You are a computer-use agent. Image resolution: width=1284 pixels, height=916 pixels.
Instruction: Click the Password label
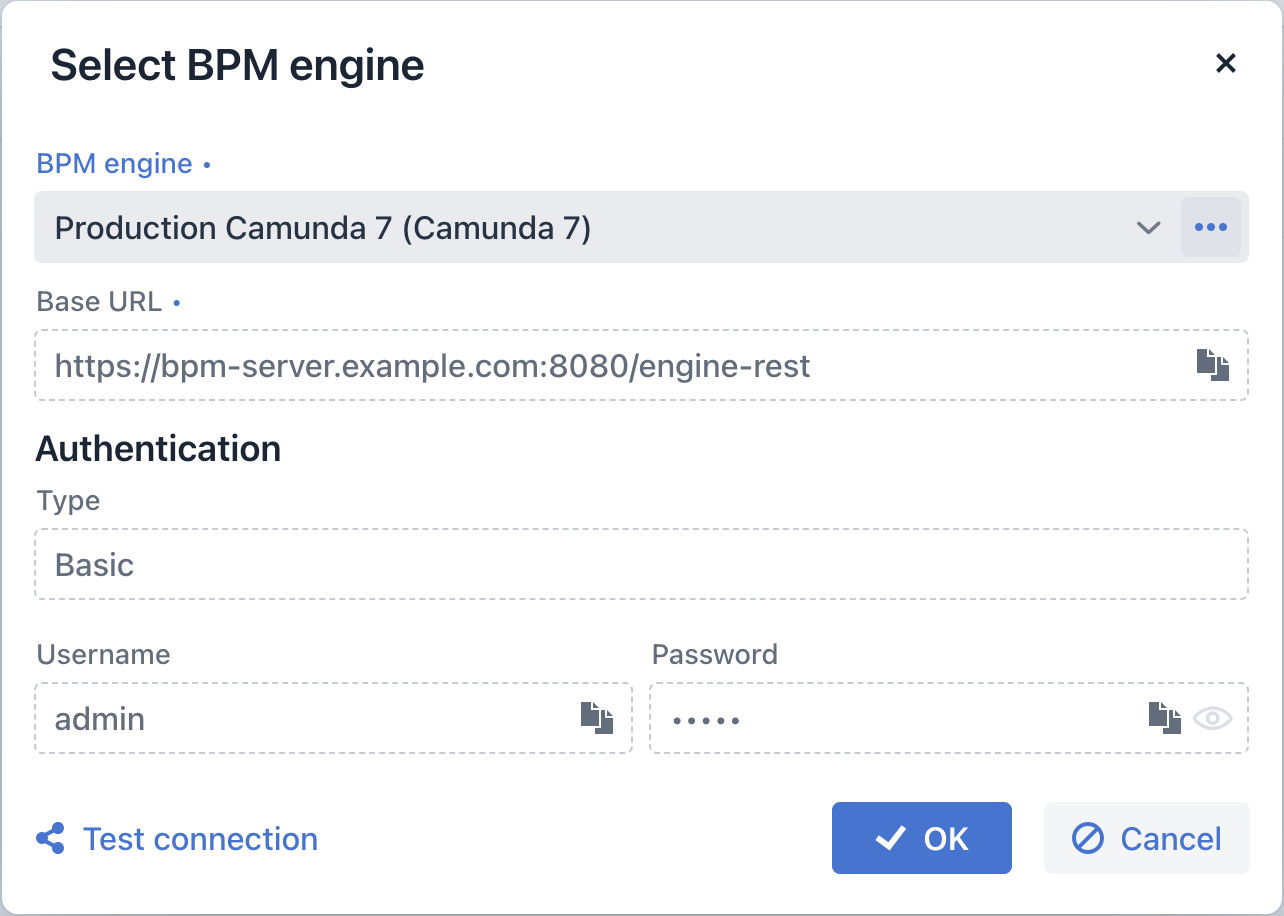click(715, 654)
